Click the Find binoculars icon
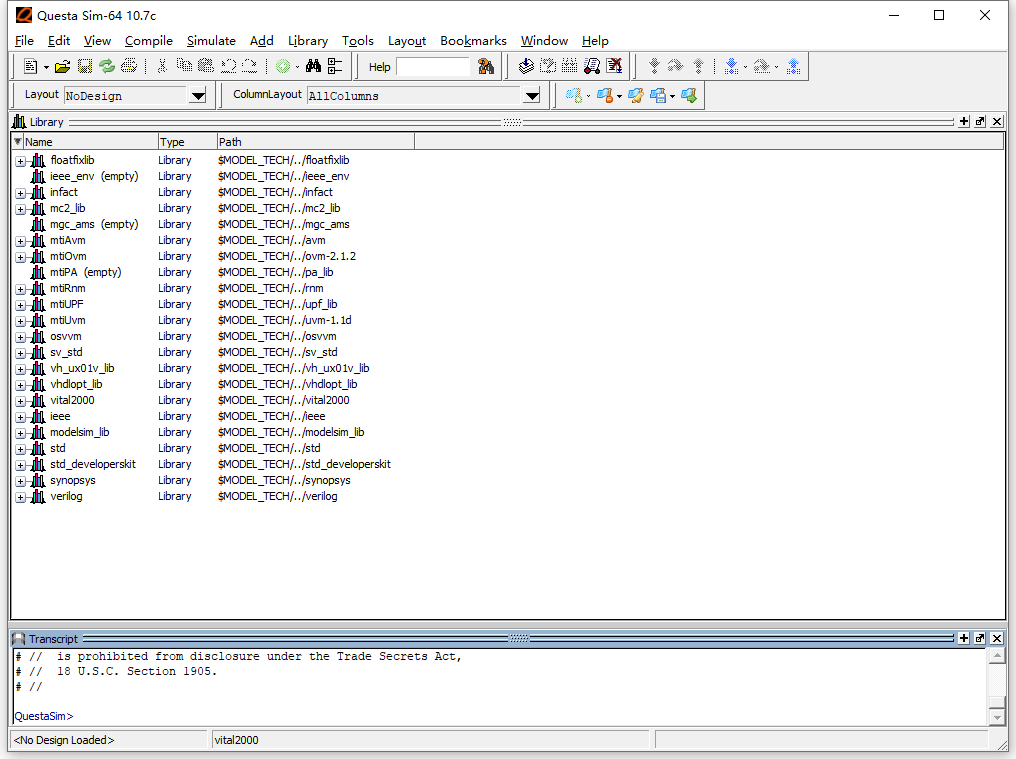Screen dimensions: 1016x759 (314, 66)
